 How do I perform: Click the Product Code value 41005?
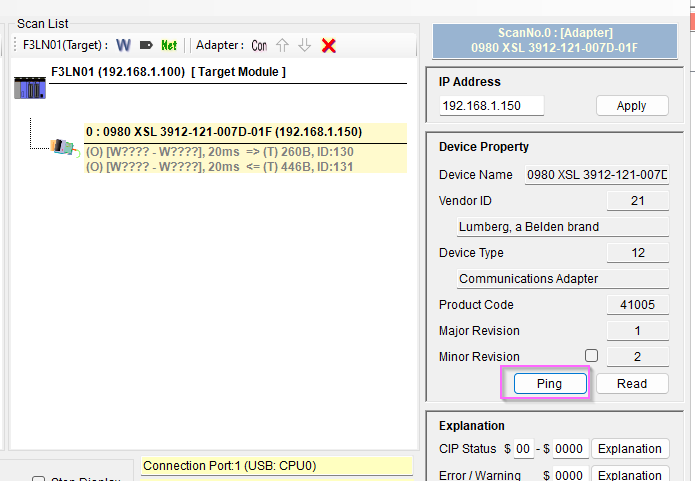[637, 305]
